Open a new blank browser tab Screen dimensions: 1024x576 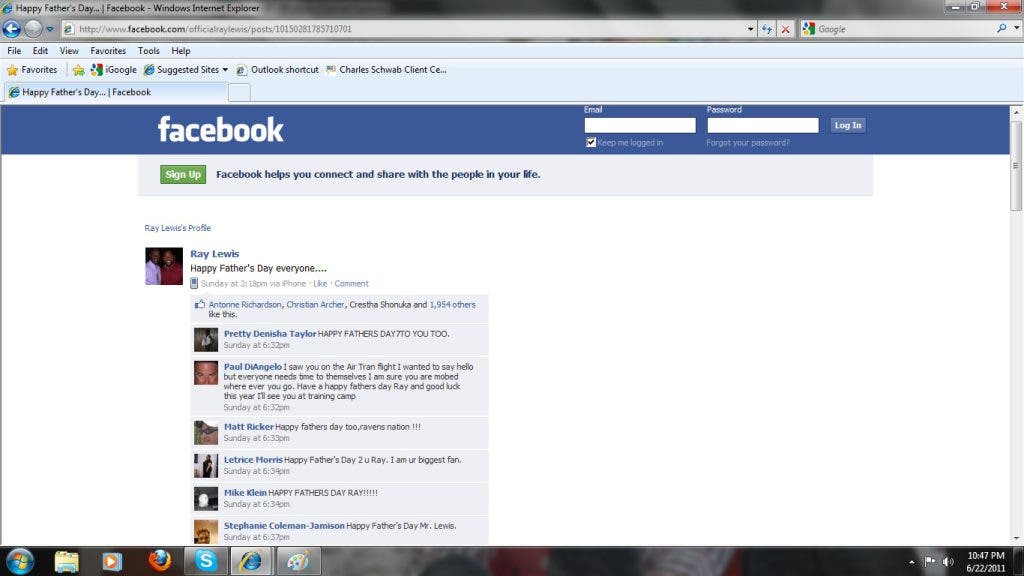[x=239, y=93]
